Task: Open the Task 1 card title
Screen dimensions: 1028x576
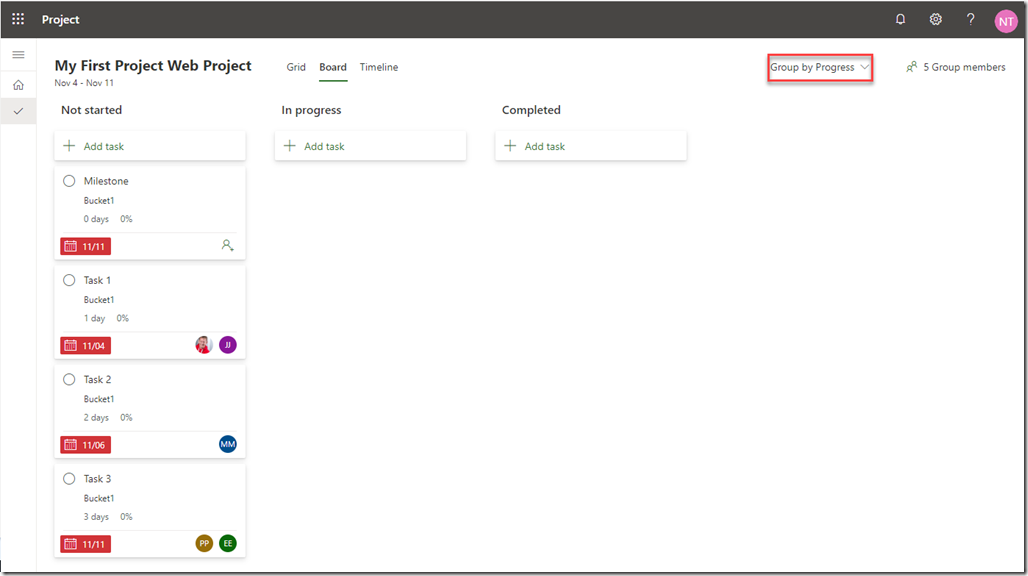Action: click(x=97, y=280)
